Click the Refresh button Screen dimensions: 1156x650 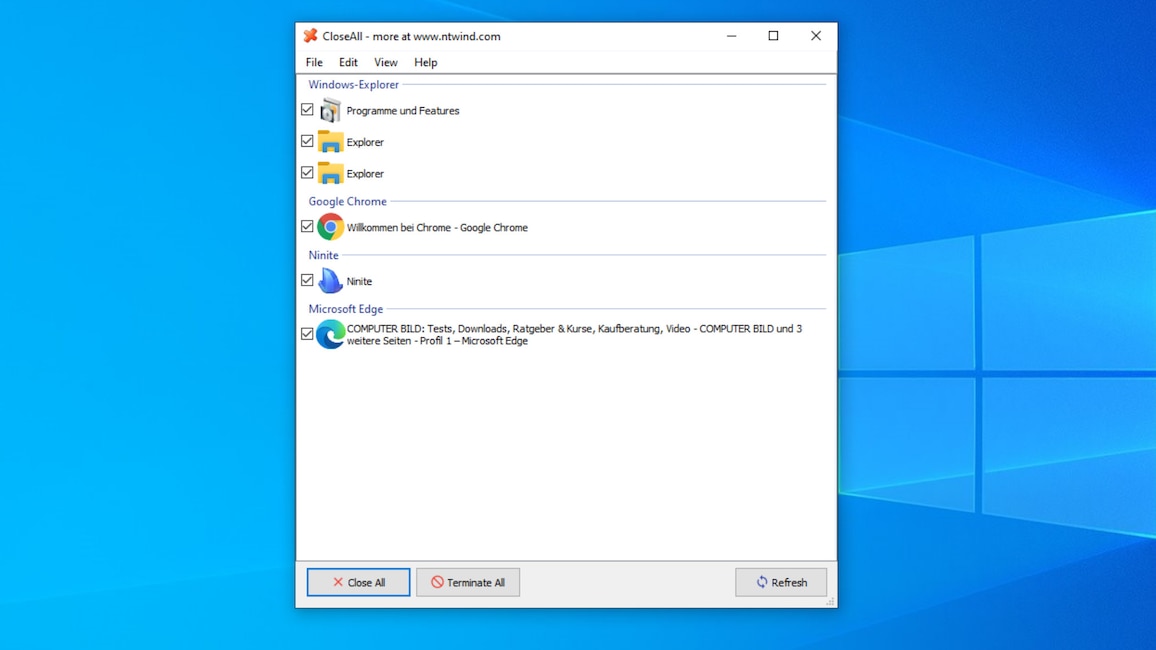(x=781, y=582)
